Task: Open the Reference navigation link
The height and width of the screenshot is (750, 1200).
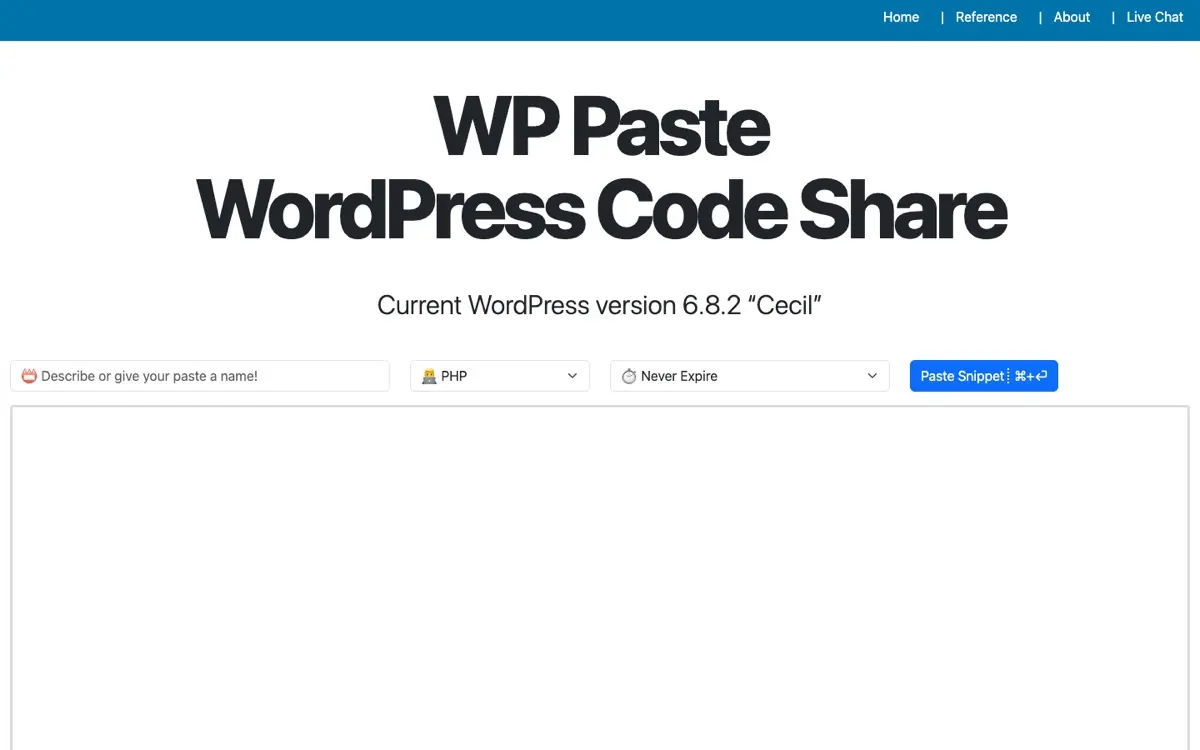Action: click(986, 17)
